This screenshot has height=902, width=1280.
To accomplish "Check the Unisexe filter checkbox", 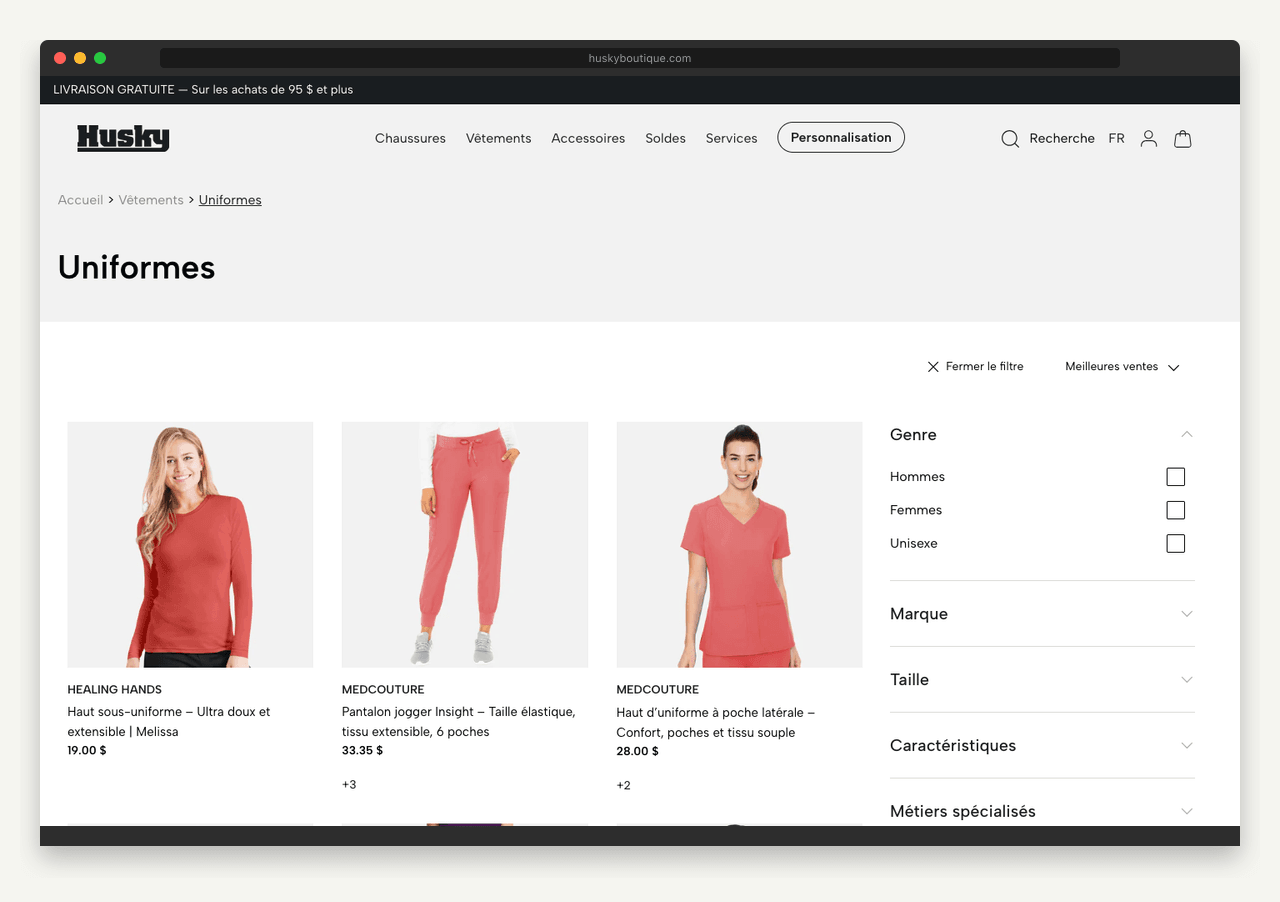I will point(1175,543).
